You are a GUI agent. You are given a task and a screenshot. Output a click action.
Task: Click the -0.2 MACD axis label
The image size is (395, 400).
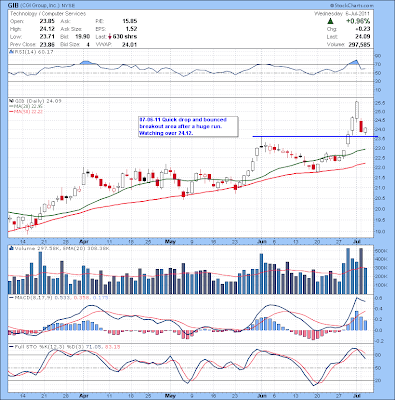[379, 341]
